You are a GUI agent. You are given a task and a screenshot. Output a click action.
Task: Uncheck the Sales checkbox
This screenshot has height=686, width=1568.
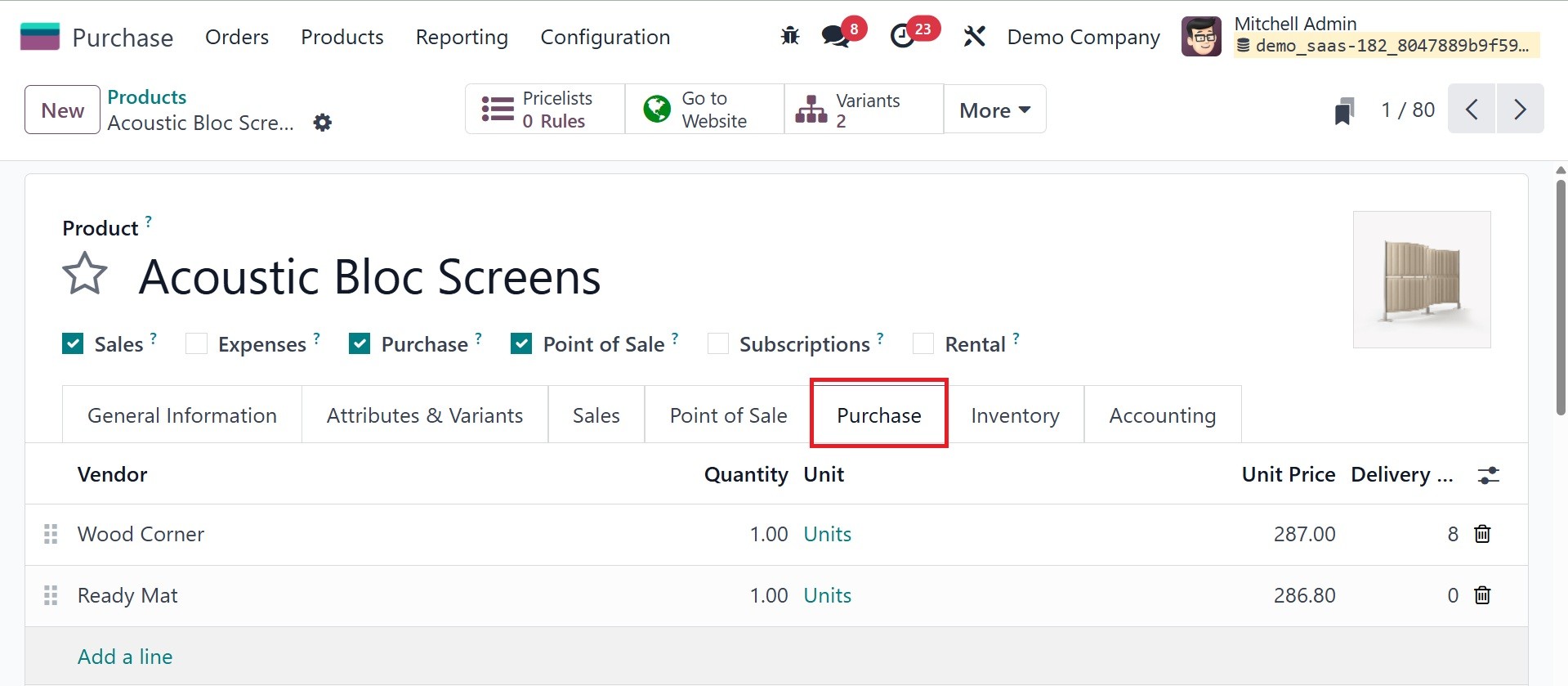tap(73, 343)
